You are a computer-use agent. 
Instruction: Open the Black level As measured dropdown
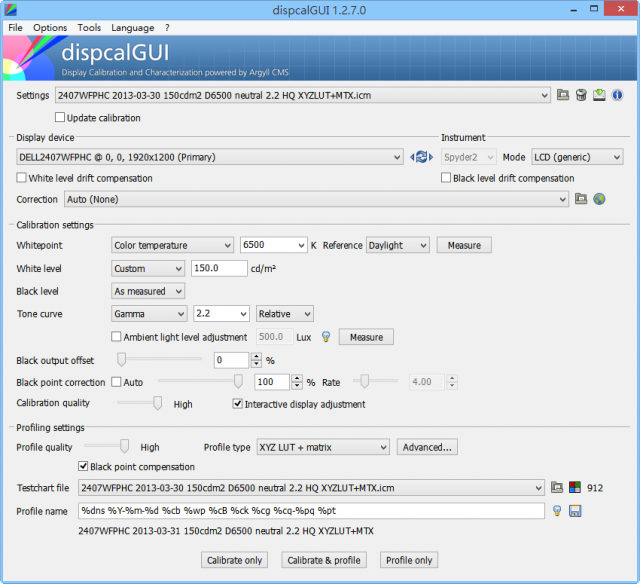point(148,291)
